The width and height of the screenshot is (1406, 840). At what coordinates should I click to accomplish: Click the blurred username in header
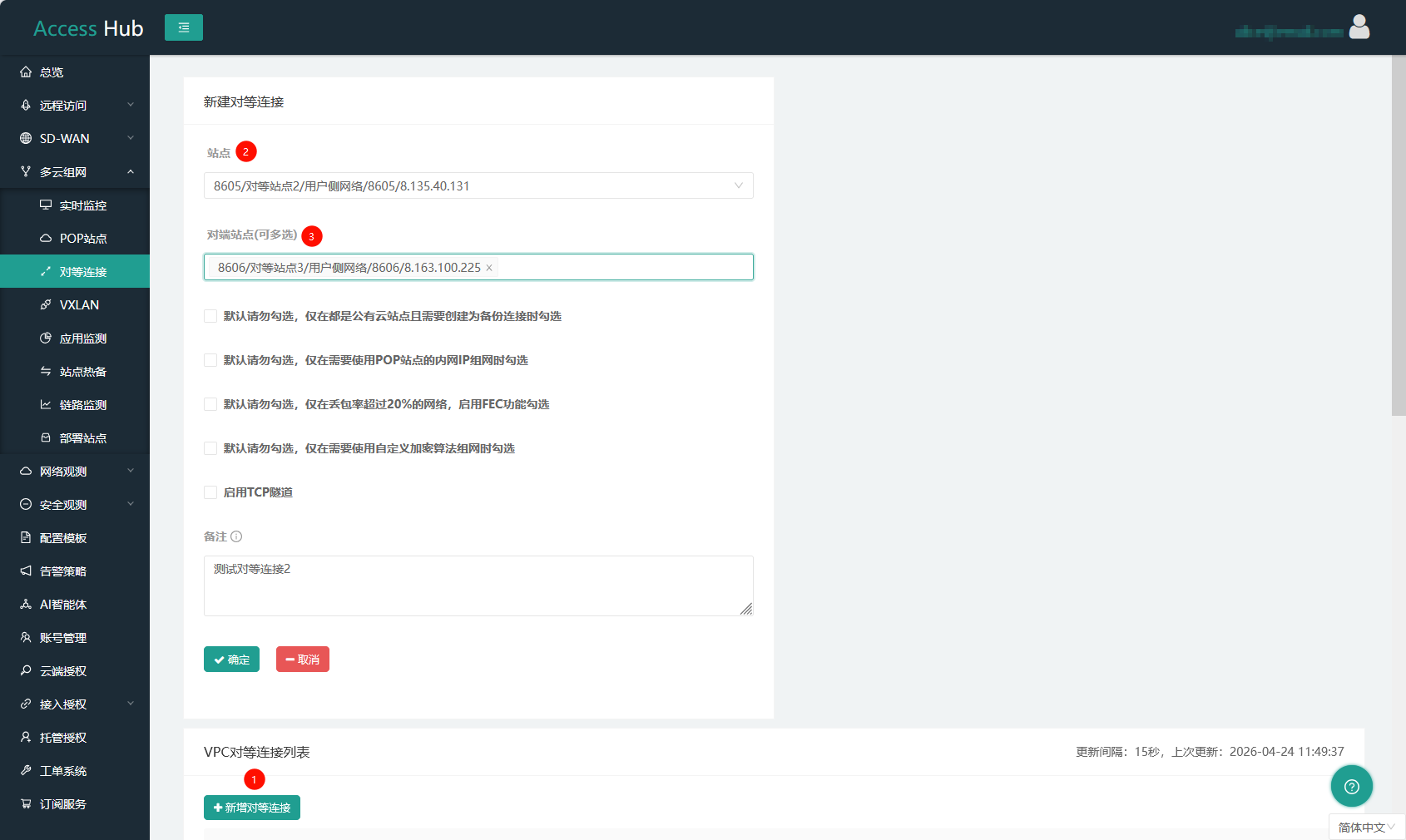pyautogui.click(x=1289, y=32)
